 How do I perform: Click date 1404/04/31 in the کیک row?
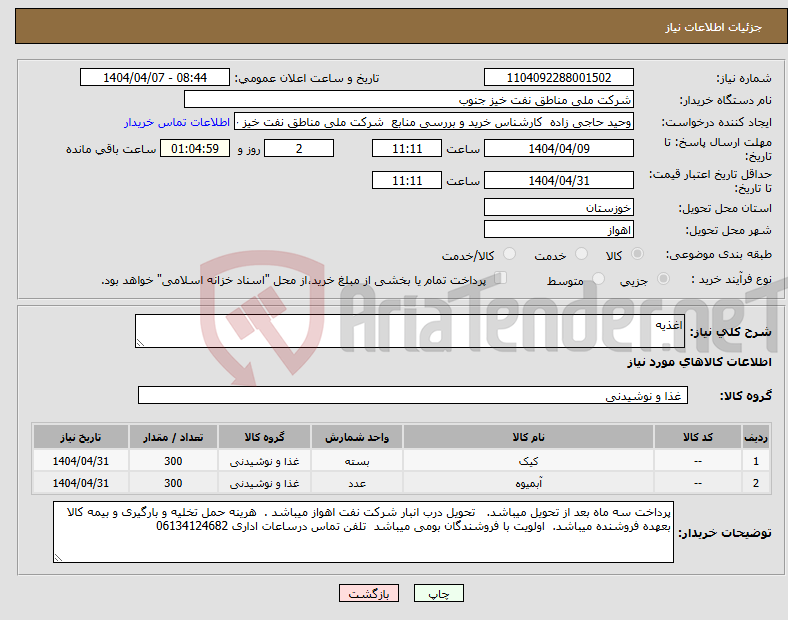click(81, 461)
